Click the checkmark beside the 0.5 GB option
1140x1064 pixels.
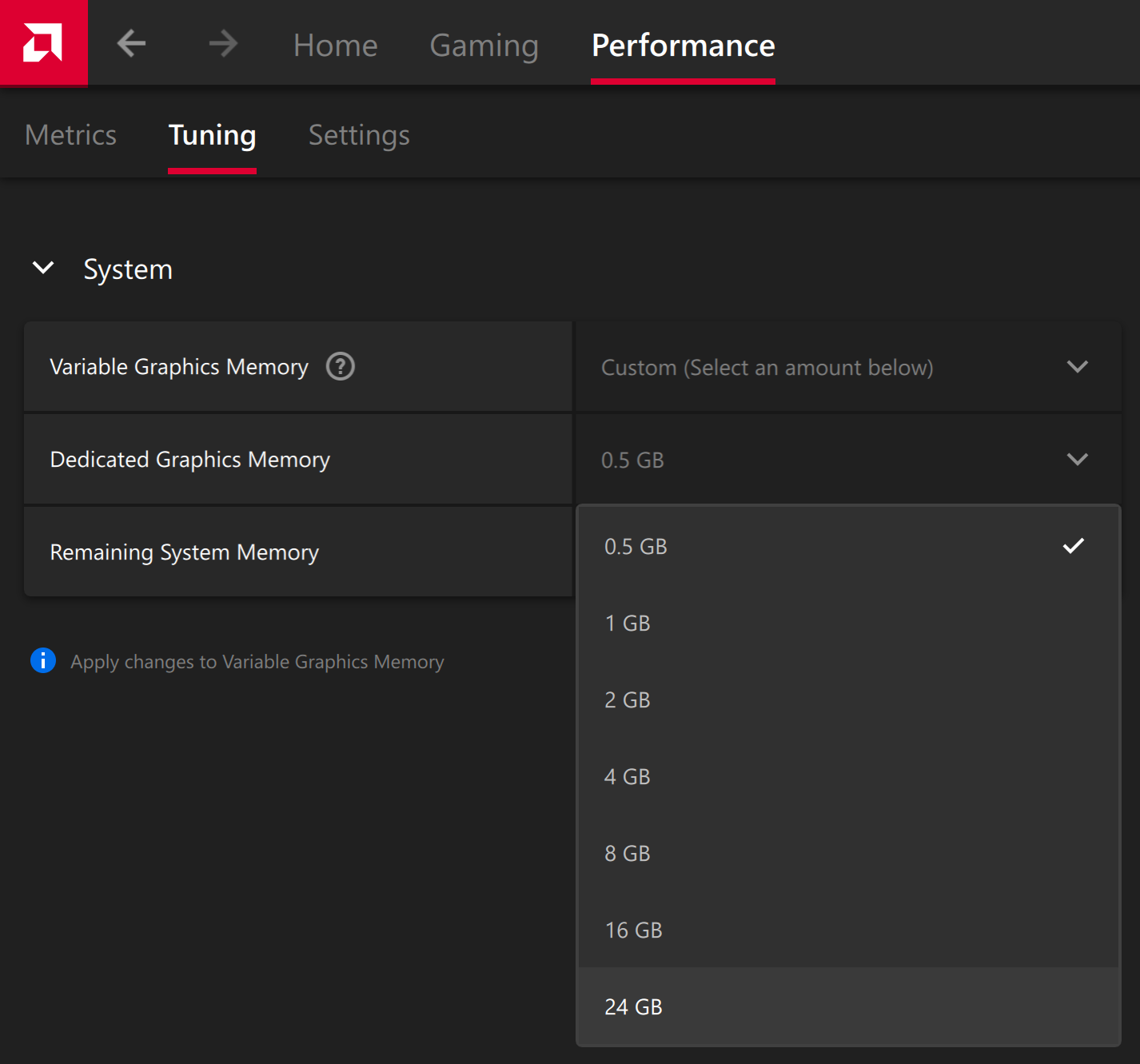(1074, 546)
